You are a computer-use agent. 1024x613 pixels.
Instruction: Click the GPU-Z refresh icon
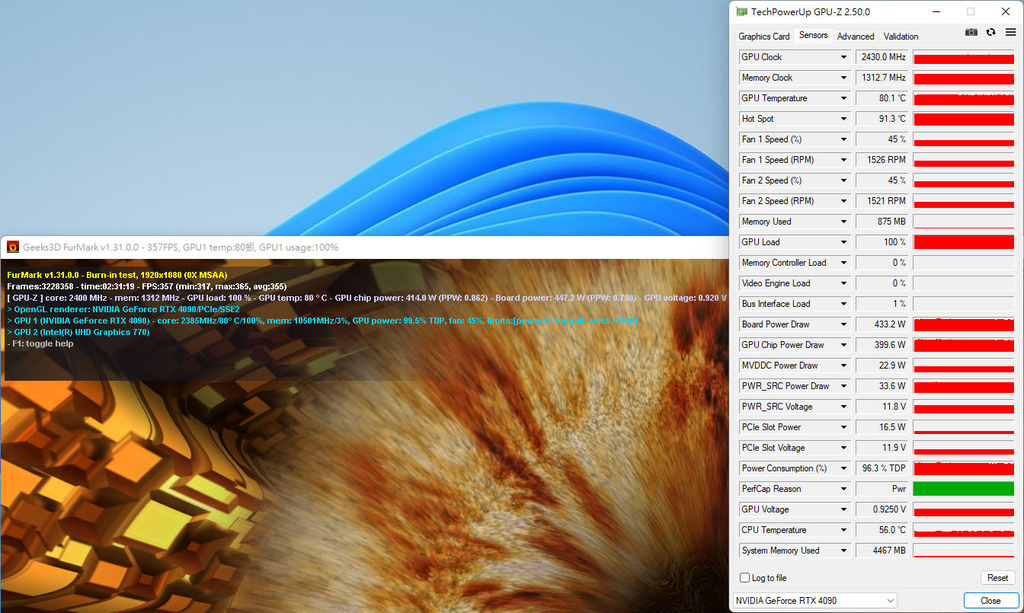pyautogui.click(x=991, y=33)
